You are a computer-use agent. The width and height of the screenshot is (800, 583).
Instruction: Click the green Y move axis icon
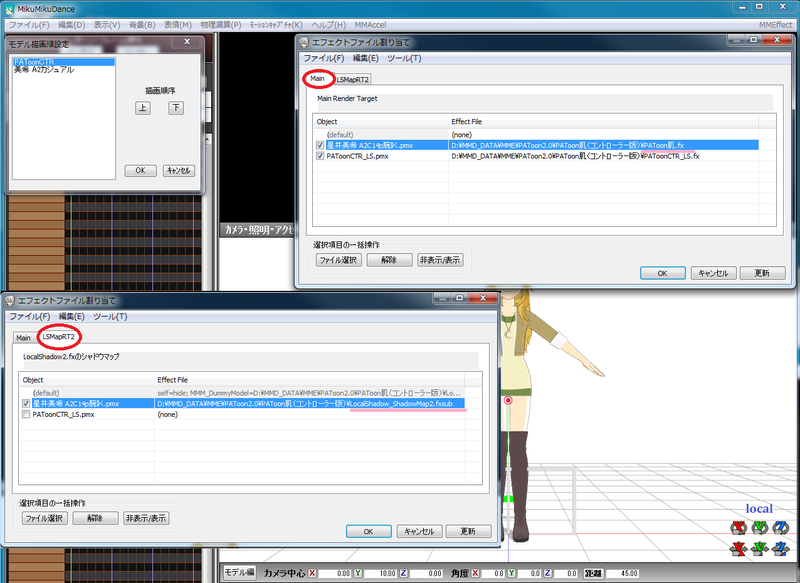(x=760, y=549)
